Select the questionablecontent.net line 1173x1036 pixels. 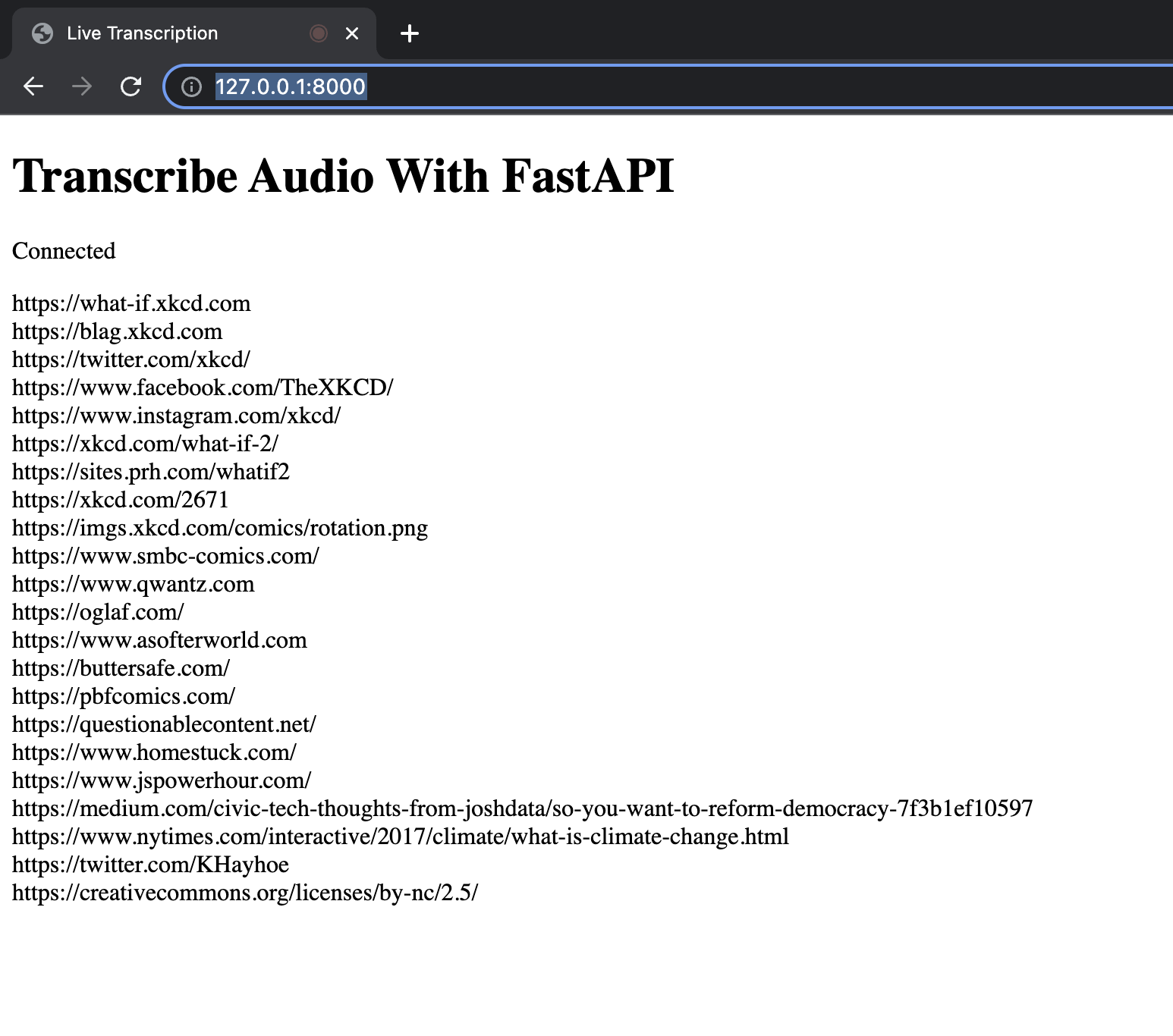pyautogui.click(x=164, y=724)
